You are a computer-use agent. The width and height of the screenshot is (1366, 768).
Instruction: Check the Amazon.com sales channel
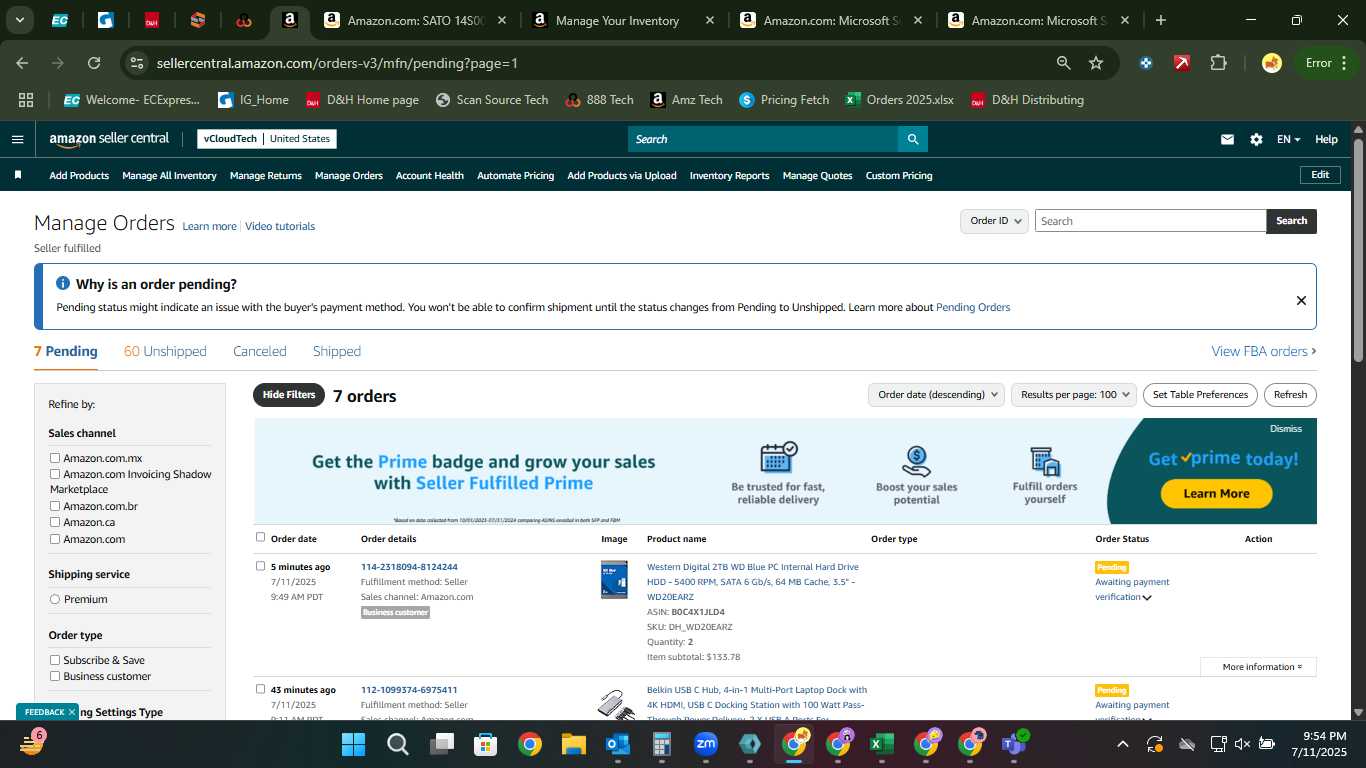[55, 539]
